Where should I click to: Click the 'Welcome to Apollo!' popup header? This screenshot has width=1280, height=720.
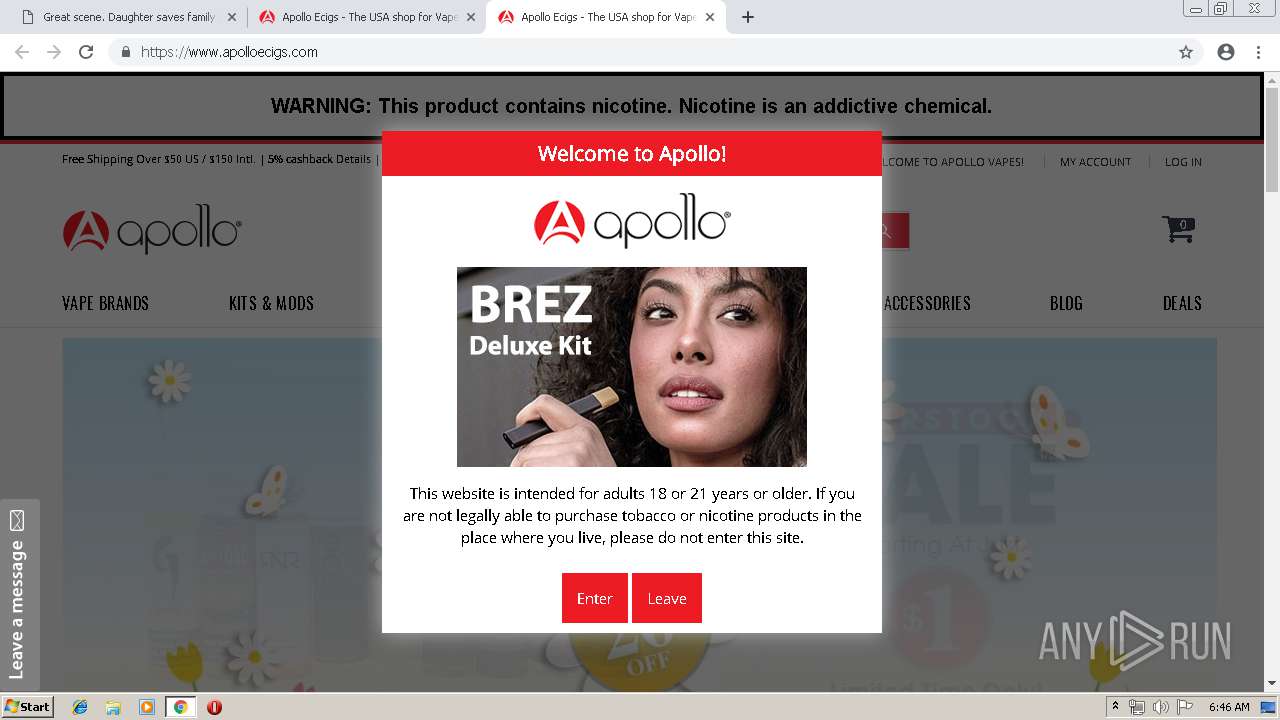coord(632,153)
